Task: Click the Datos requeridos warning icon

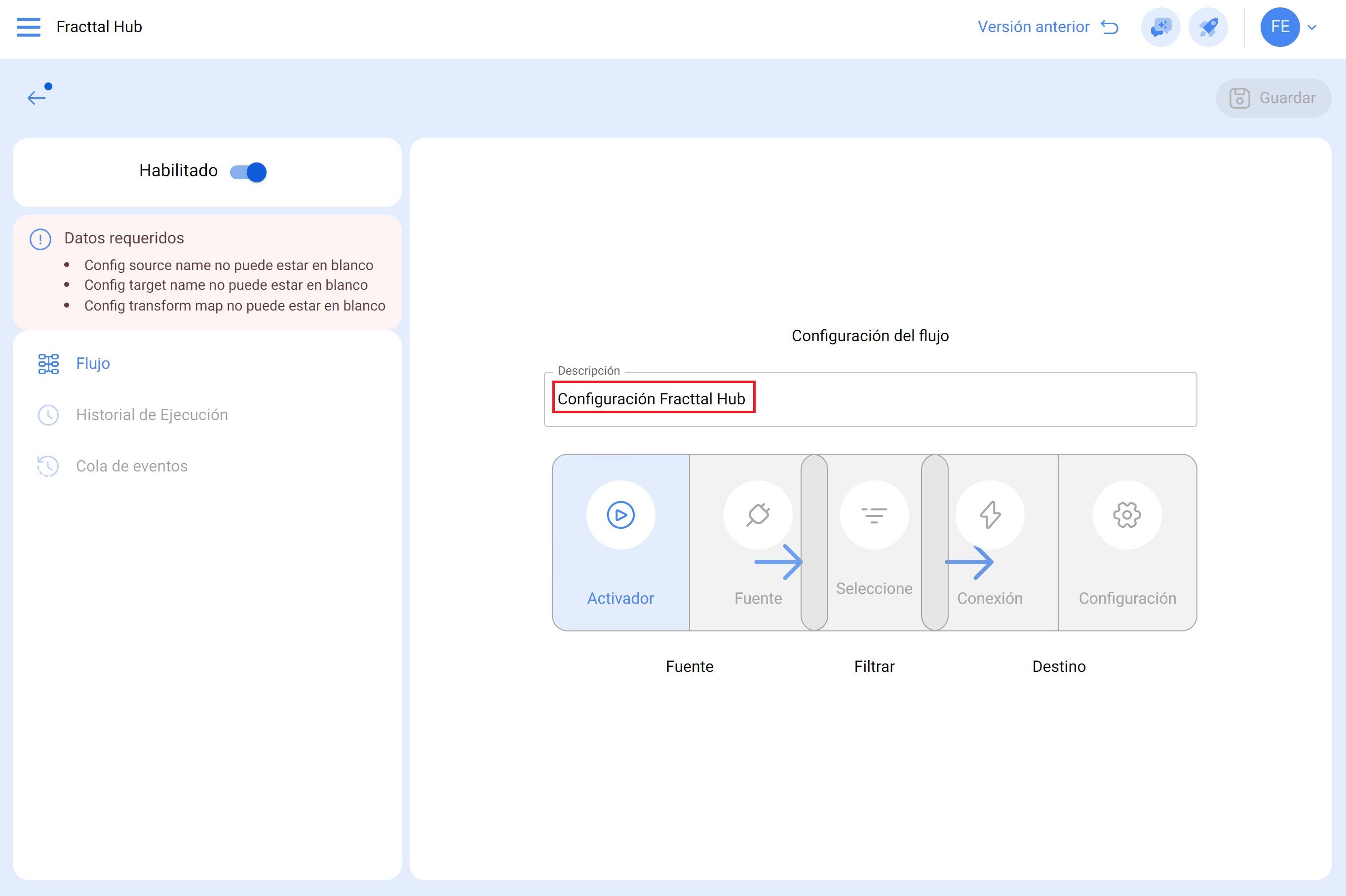Action: [40, 239]
